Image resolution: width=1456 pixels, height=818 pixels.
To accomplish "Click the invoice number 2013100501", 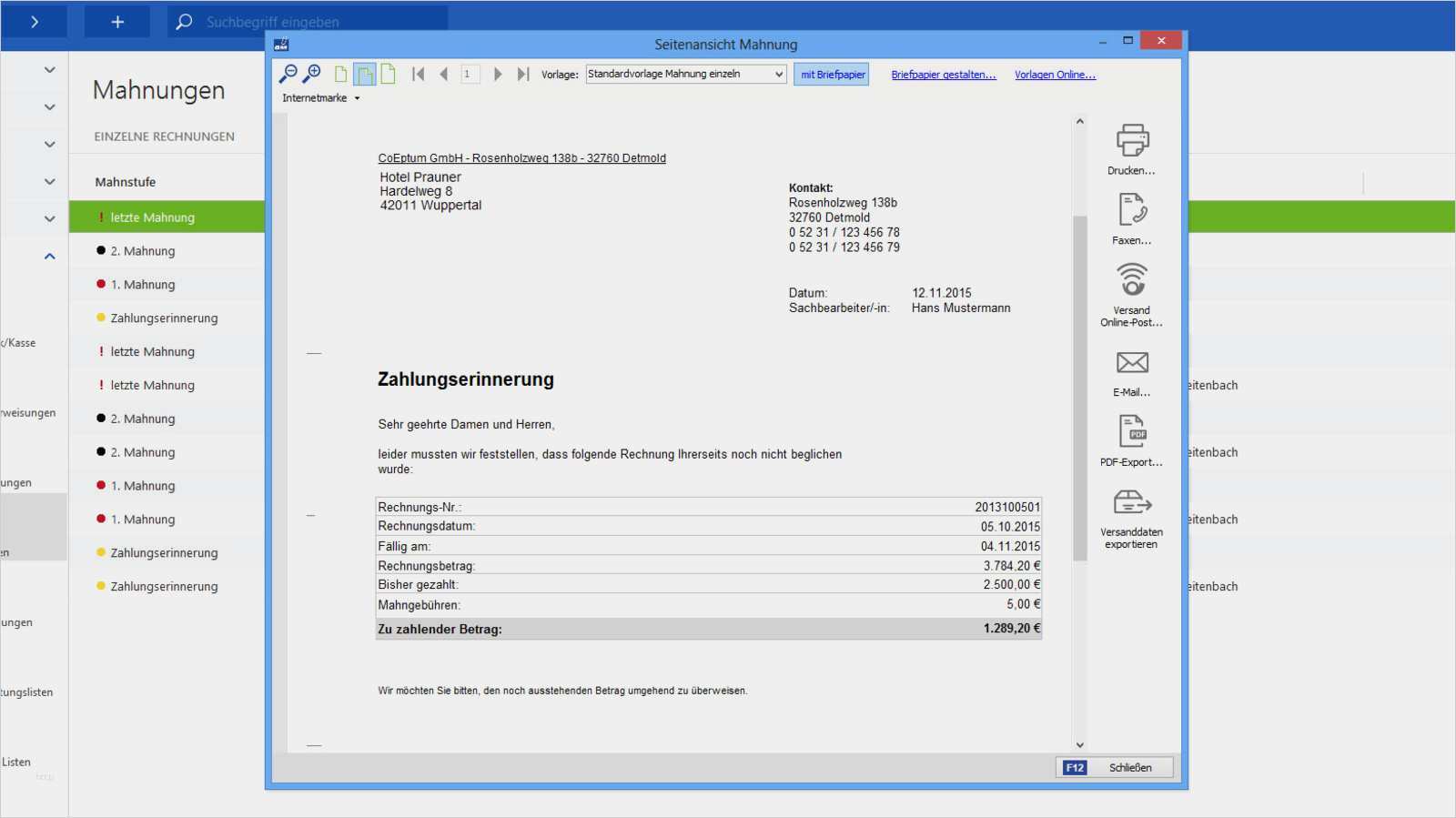I will click(1007, 508).
